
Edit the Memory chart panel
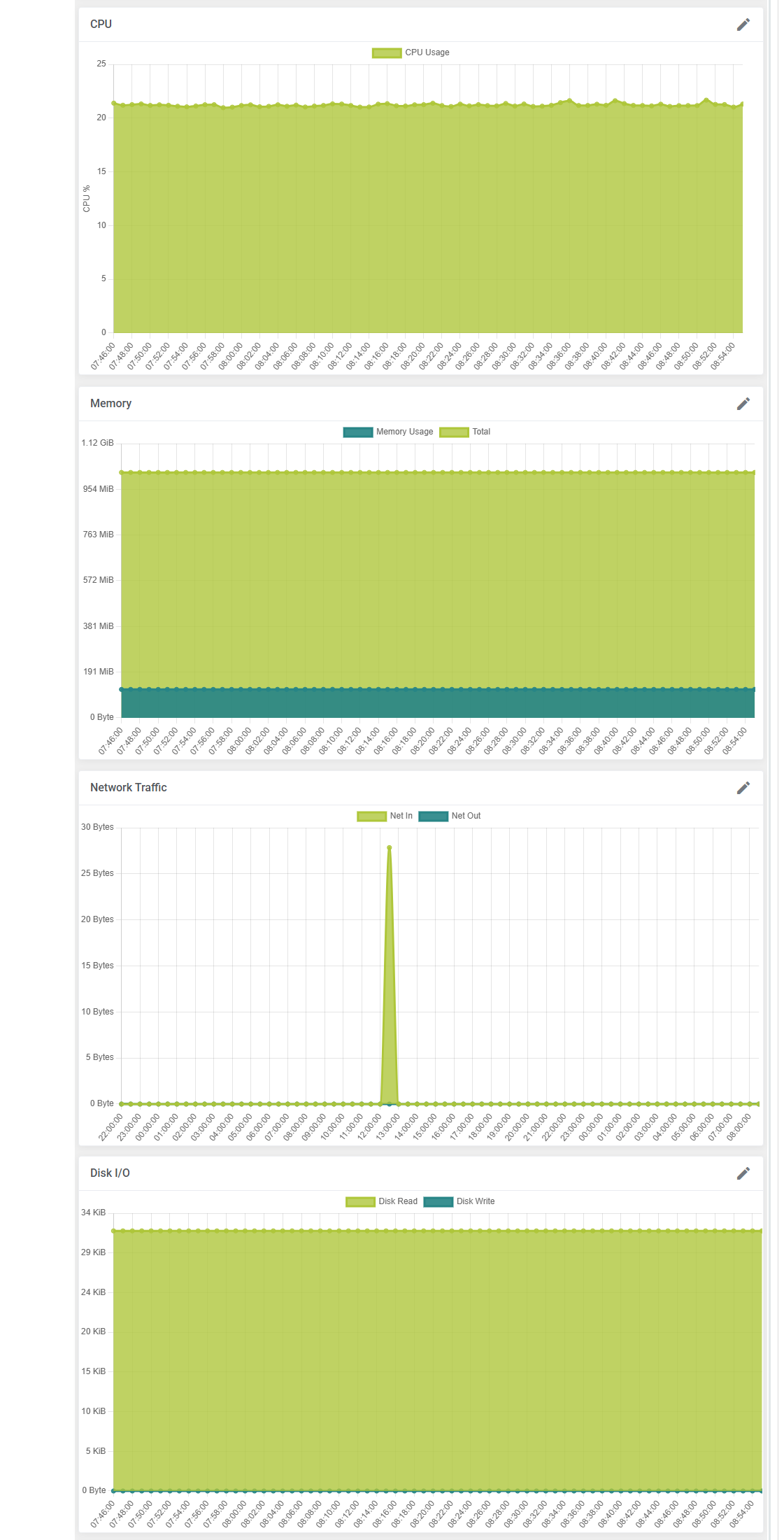point(743,404)
